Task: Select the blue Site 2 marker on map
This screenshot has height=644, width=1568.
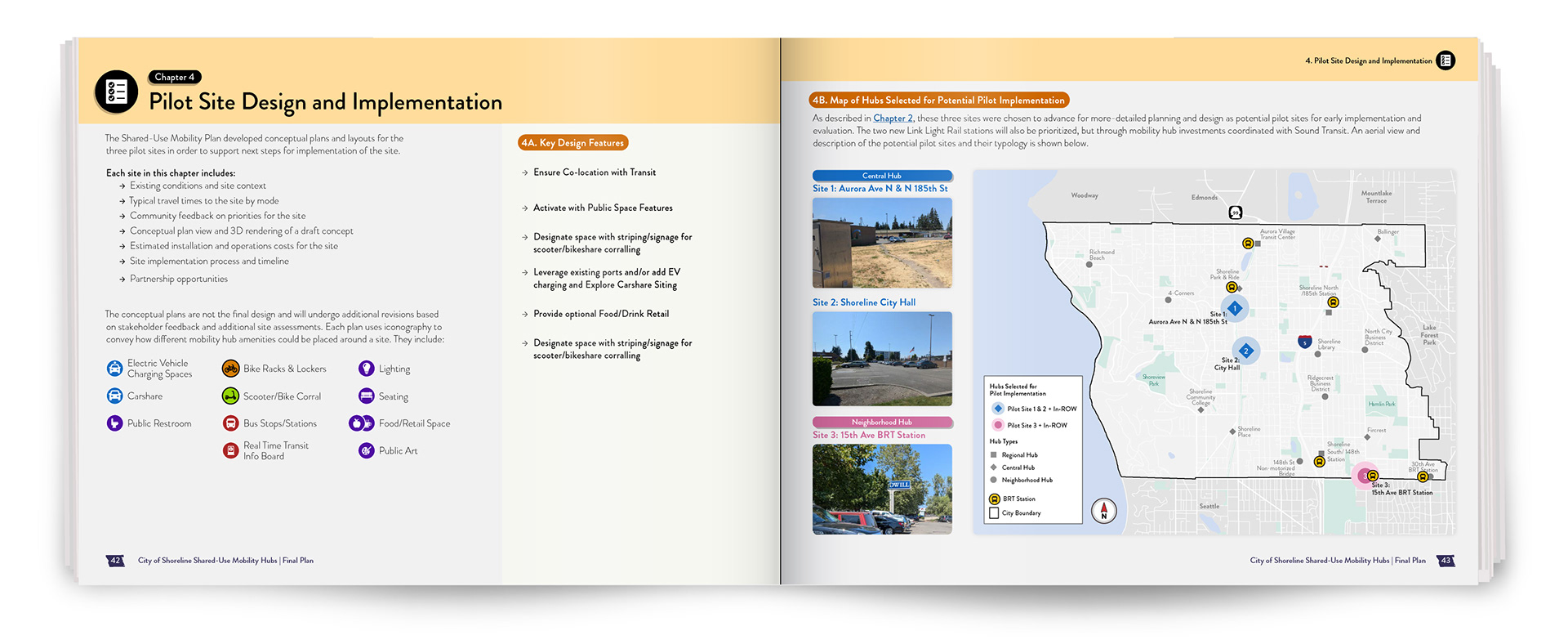Action: pos(1246,351)
